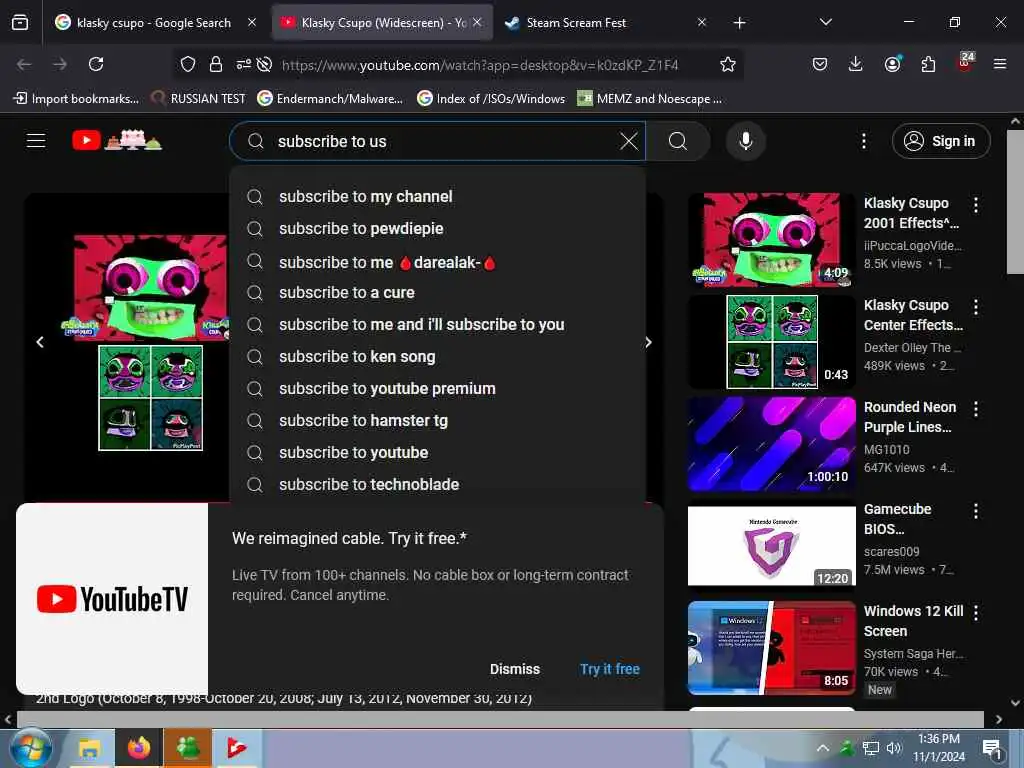The width and height of the screenshot is (1024, 768).
Task: Click the horizontal page scrollbar
Action: click(500, 719)
